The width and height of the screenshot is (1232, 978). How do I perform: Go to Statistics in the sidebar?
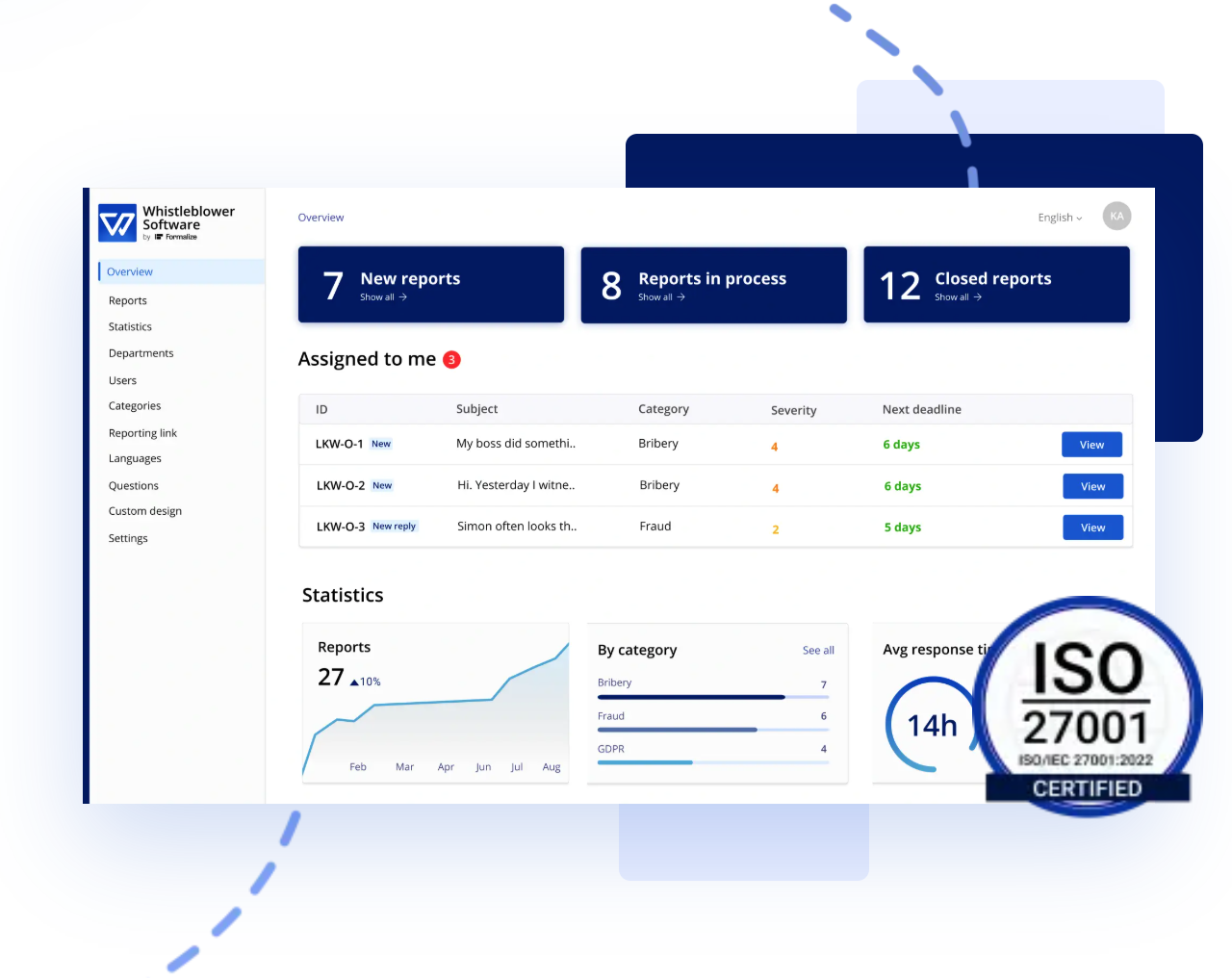pyautogui.click(x=130, y=327)
